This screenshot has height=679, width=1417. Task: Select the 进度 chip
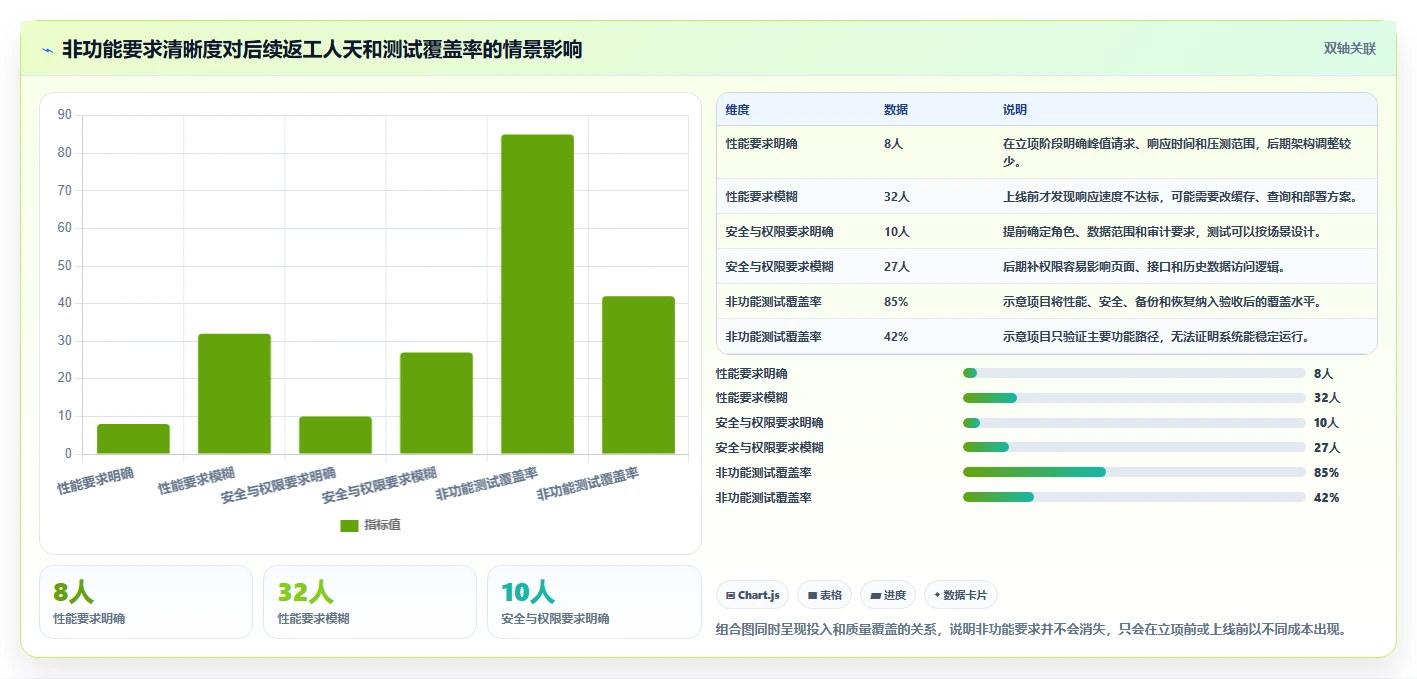point(888,595)
